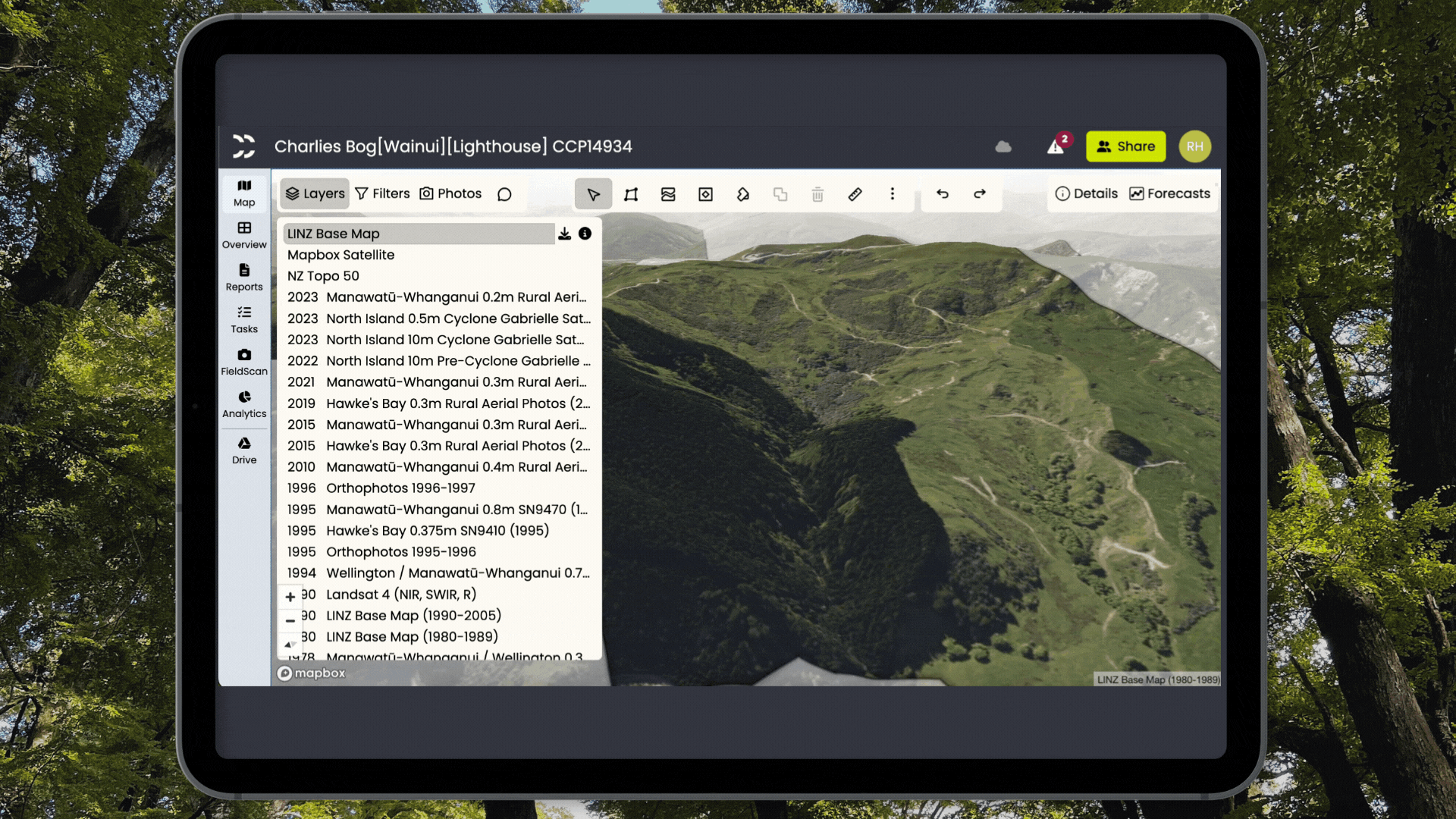Open the app logo home icon
This screenshot has width=1456, height=819.
click(x=243, y=146)
